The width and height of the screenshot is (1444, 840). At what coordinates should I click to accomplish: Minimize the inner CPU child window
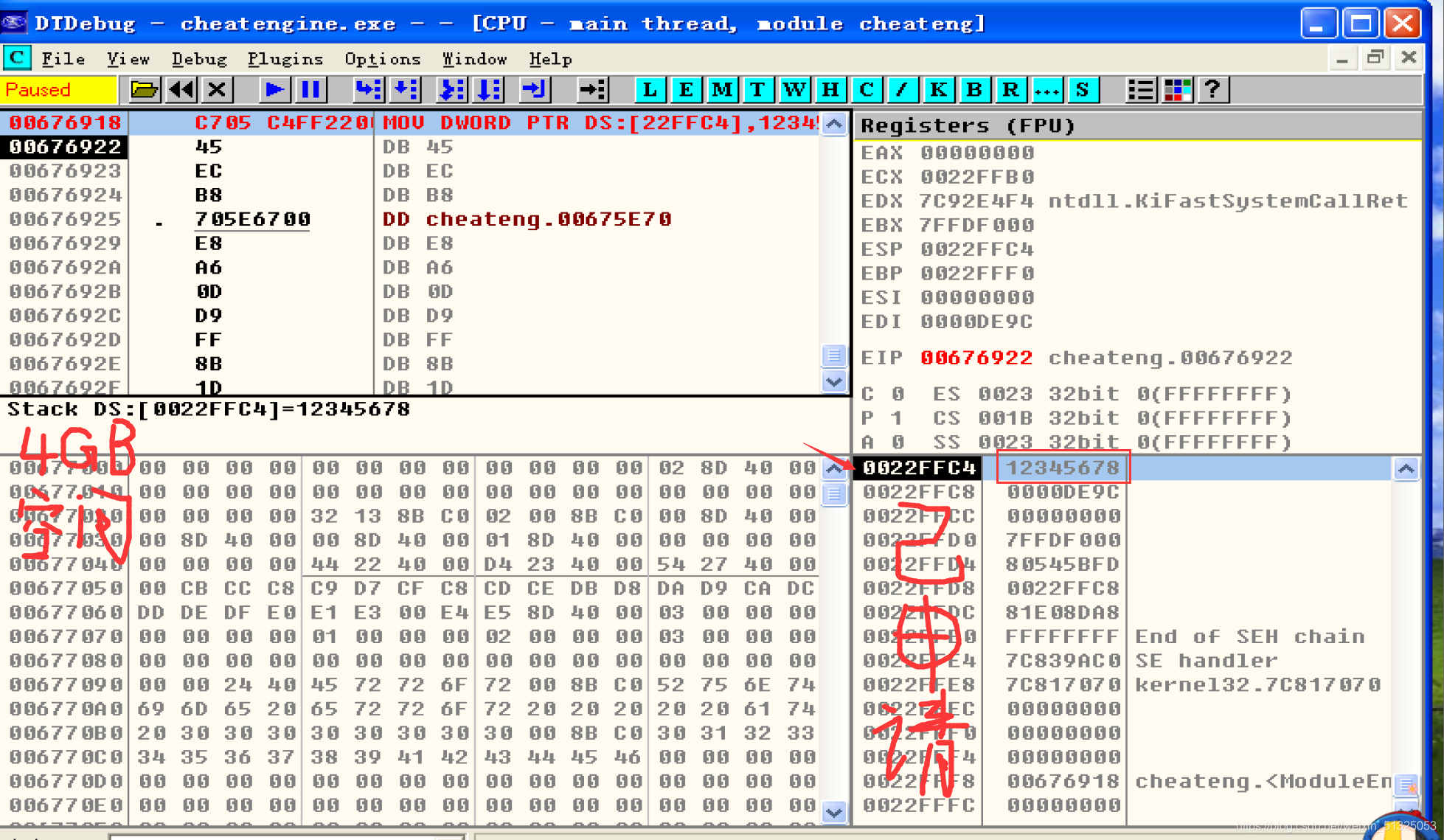(x=1342, y=58)
